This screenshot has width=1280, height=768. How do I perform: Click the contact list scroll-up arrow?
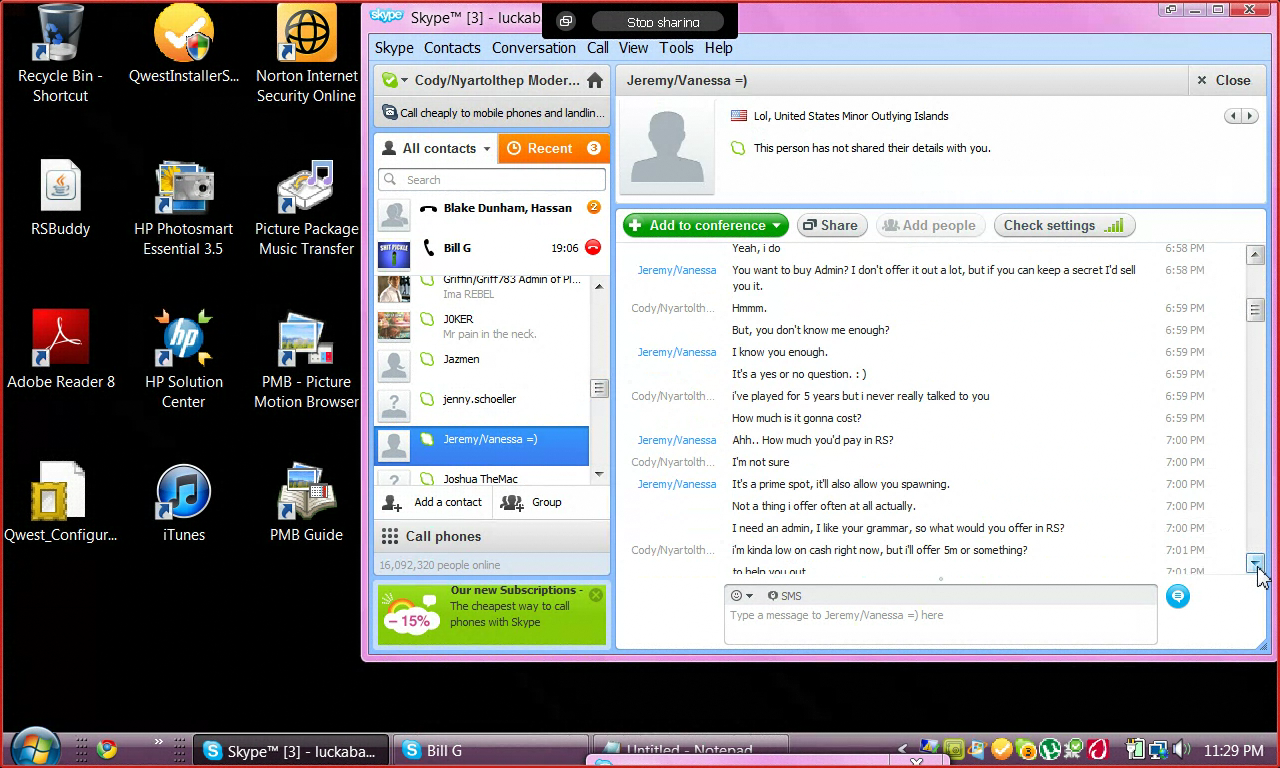(x=599, y=287)
